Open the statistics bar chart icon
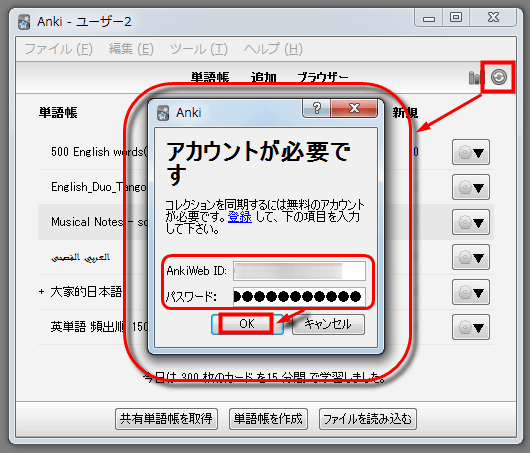Image resolution: width=530 pixels, height=453 pixels. (x=474, y=78)
